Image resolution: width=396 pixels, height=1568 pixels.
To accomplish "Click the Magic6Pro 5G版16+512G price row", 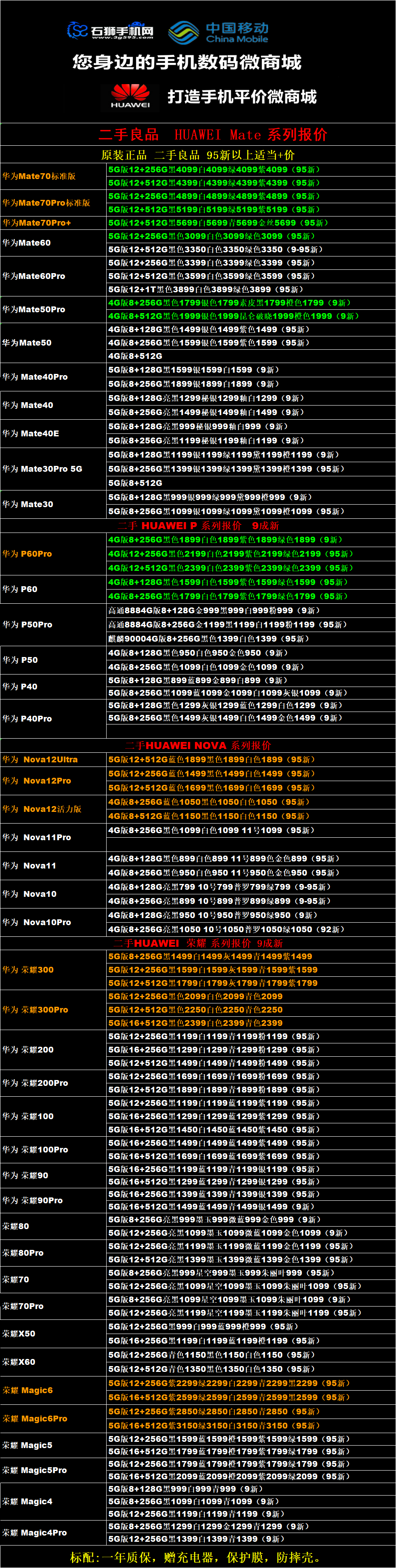I will click(251, 1426).
